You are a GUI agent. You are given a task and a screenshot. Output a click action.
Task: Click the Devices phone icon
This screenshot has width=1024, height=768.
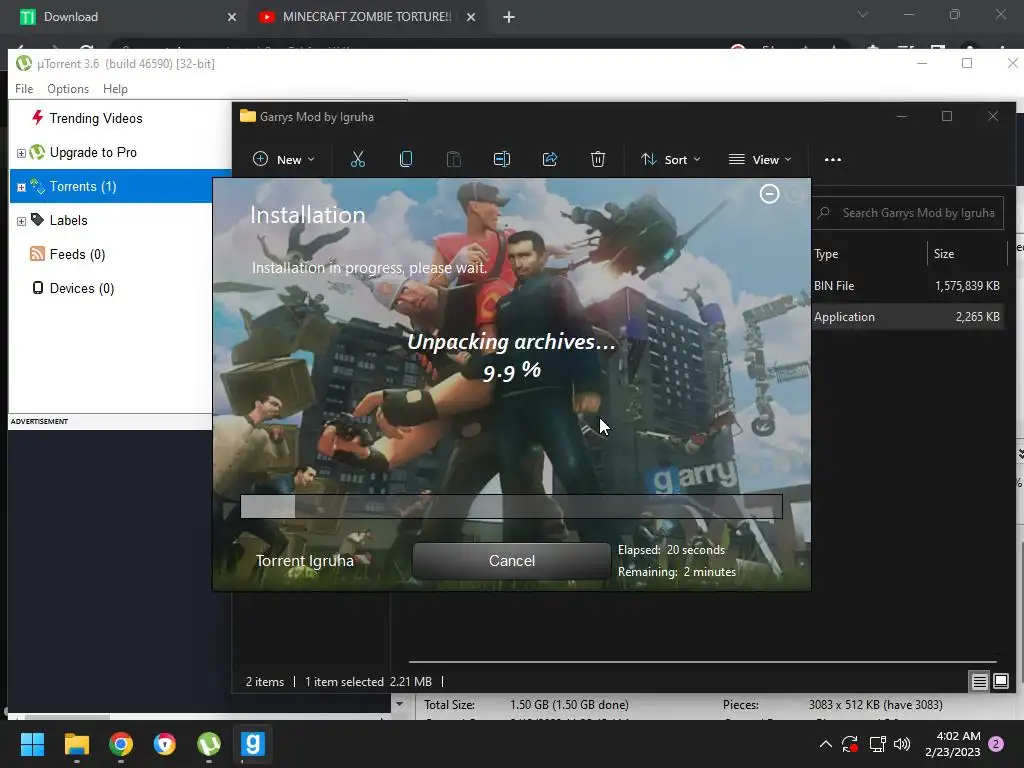(38, 288)
